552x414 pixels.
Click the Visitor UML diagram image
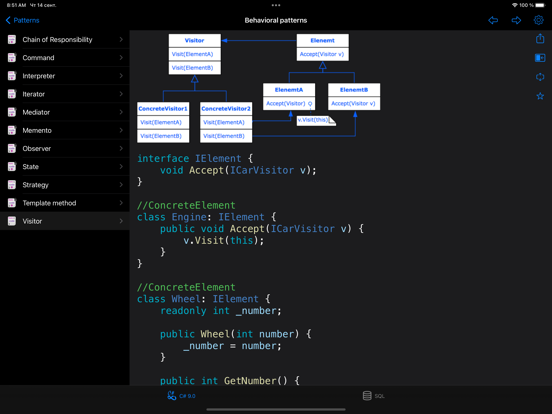click(258, 88)
